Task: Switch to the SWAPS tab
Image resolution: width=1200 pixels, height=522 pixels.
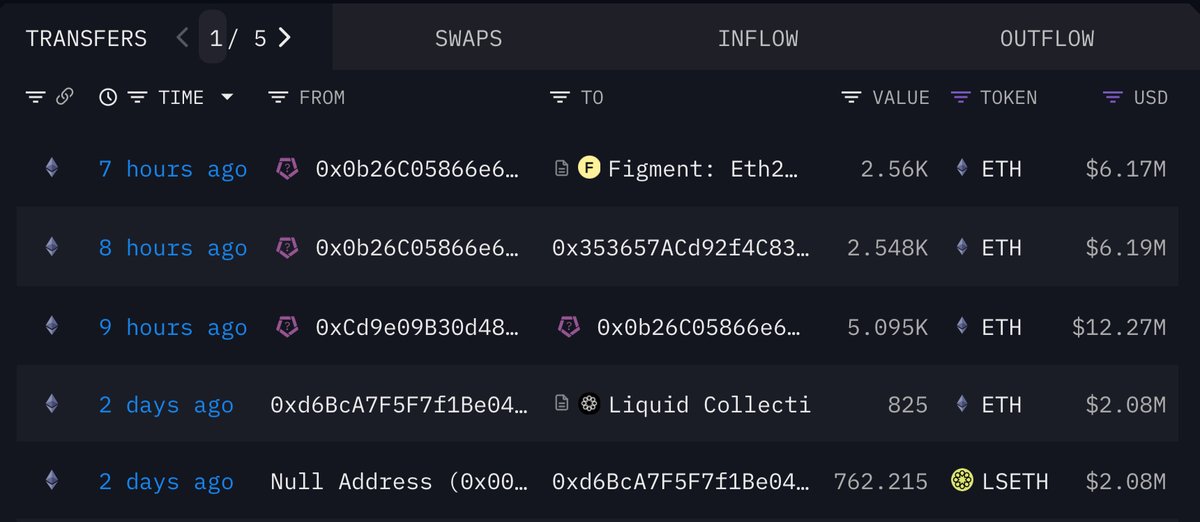Action: click(468, 39)
